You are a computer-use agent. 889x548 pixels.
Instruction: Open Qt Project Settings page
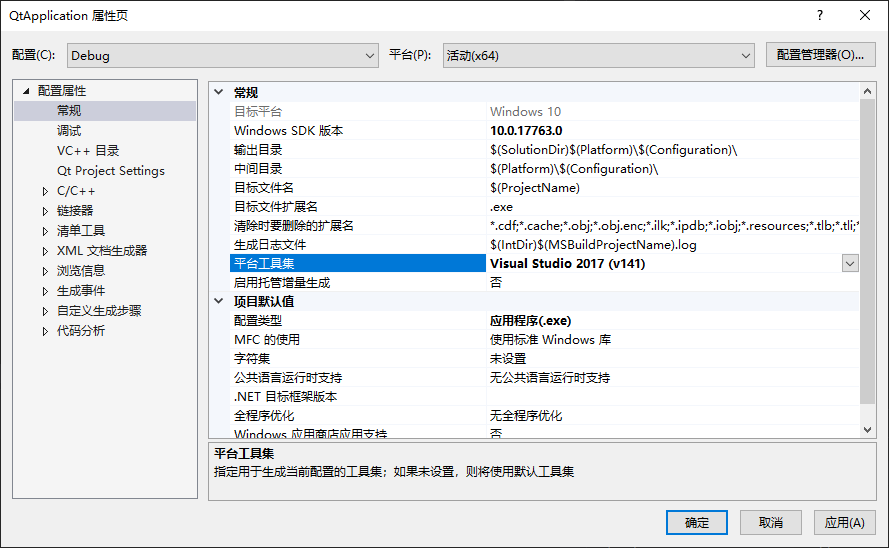(x=110, y=171)
